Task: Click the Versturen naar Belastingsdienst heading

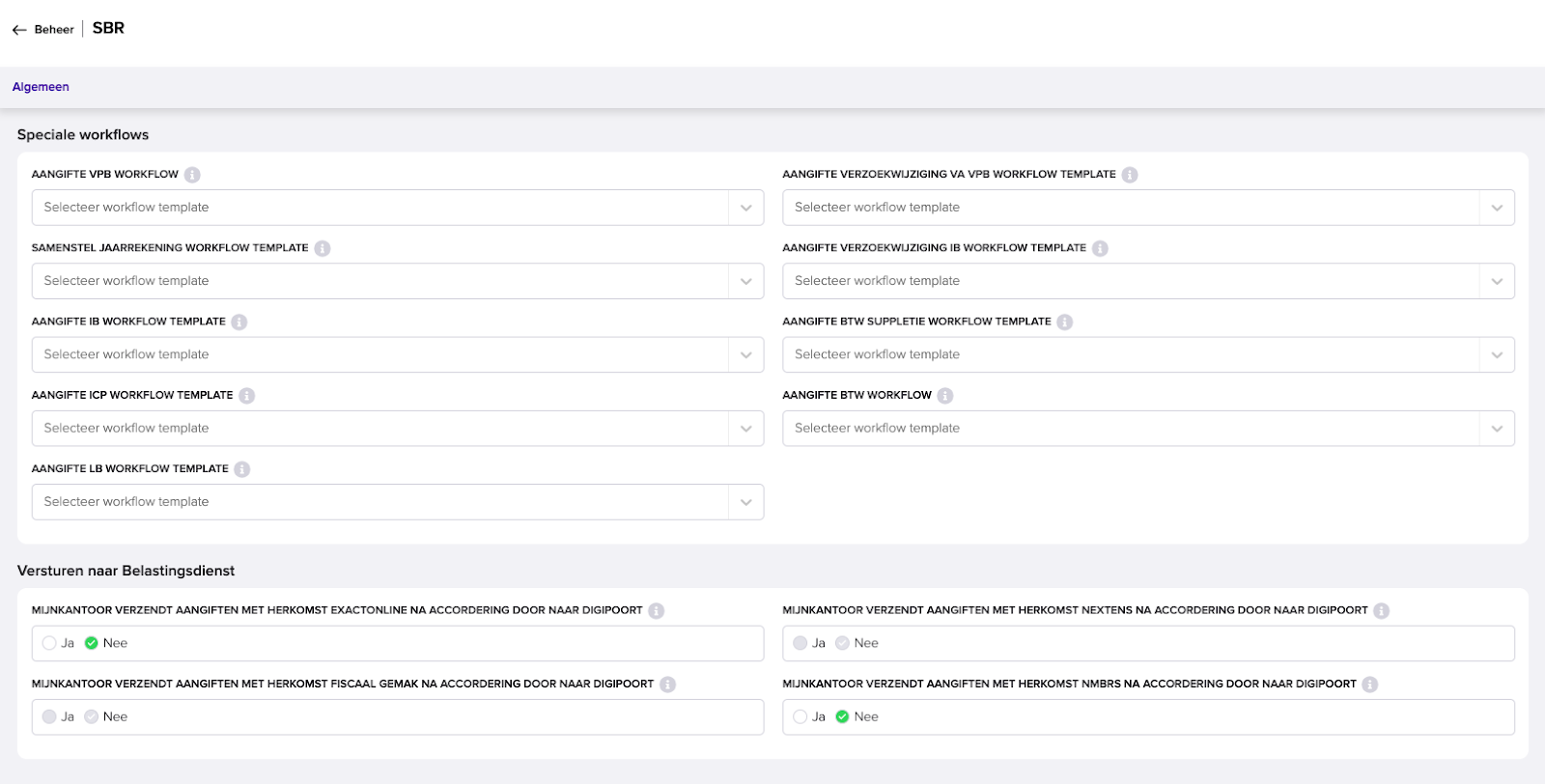Action: point(126,571)
